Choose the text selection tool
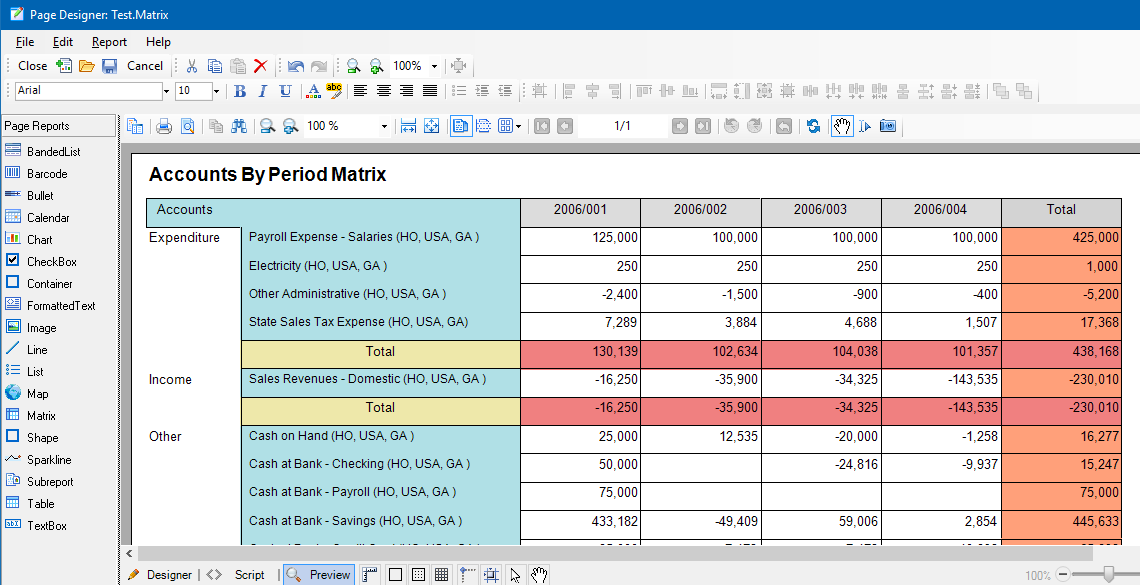Viewport: 1140px width, 585px height. 864,126
